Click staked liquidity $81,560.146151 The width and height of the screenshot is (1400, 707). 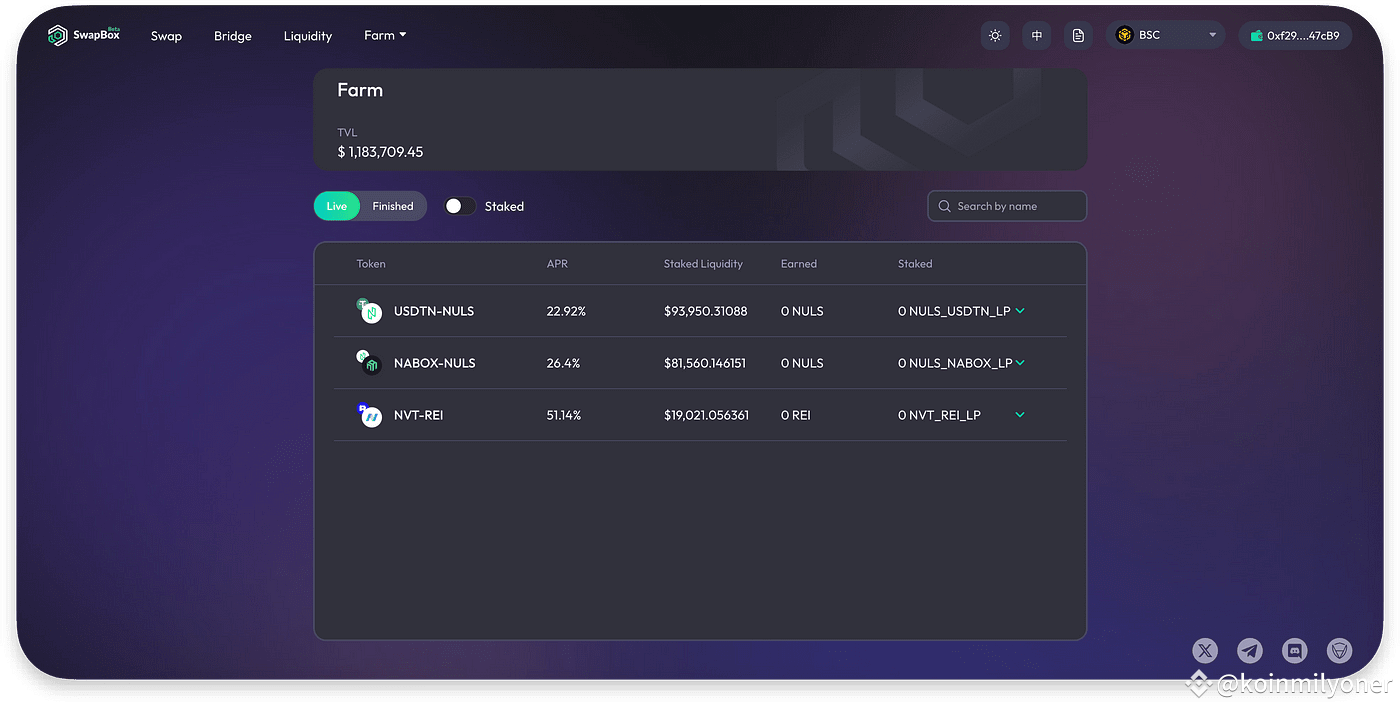(705, 363)
